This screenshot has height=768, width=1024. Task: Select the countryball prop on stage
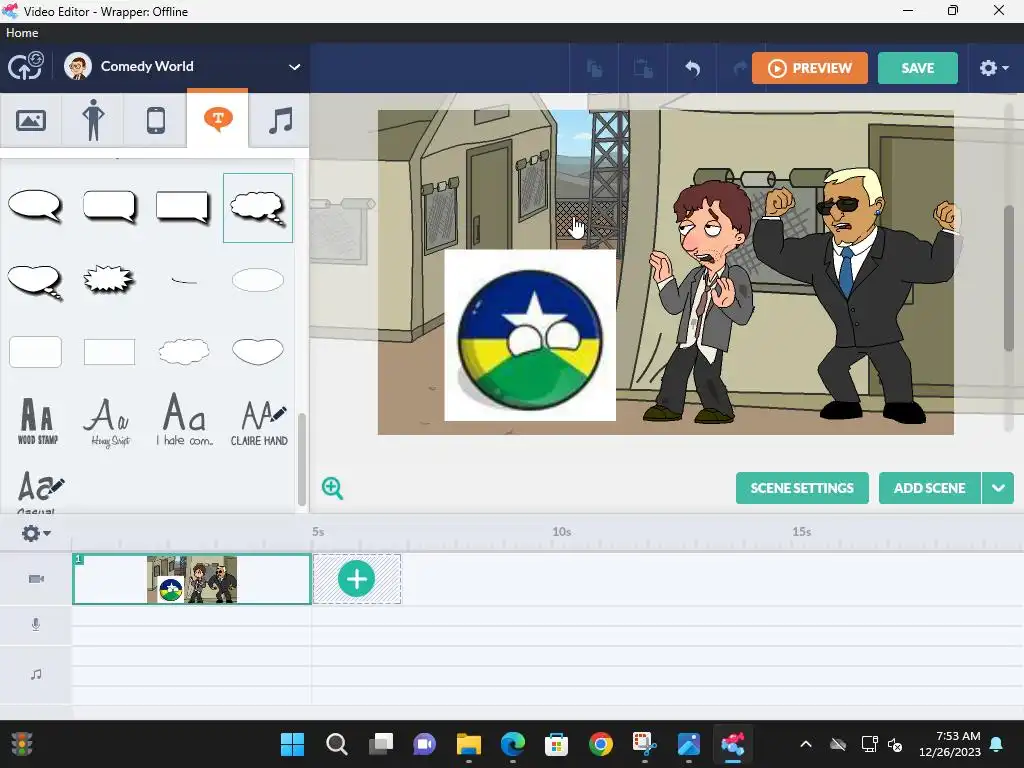click(530, 335)
